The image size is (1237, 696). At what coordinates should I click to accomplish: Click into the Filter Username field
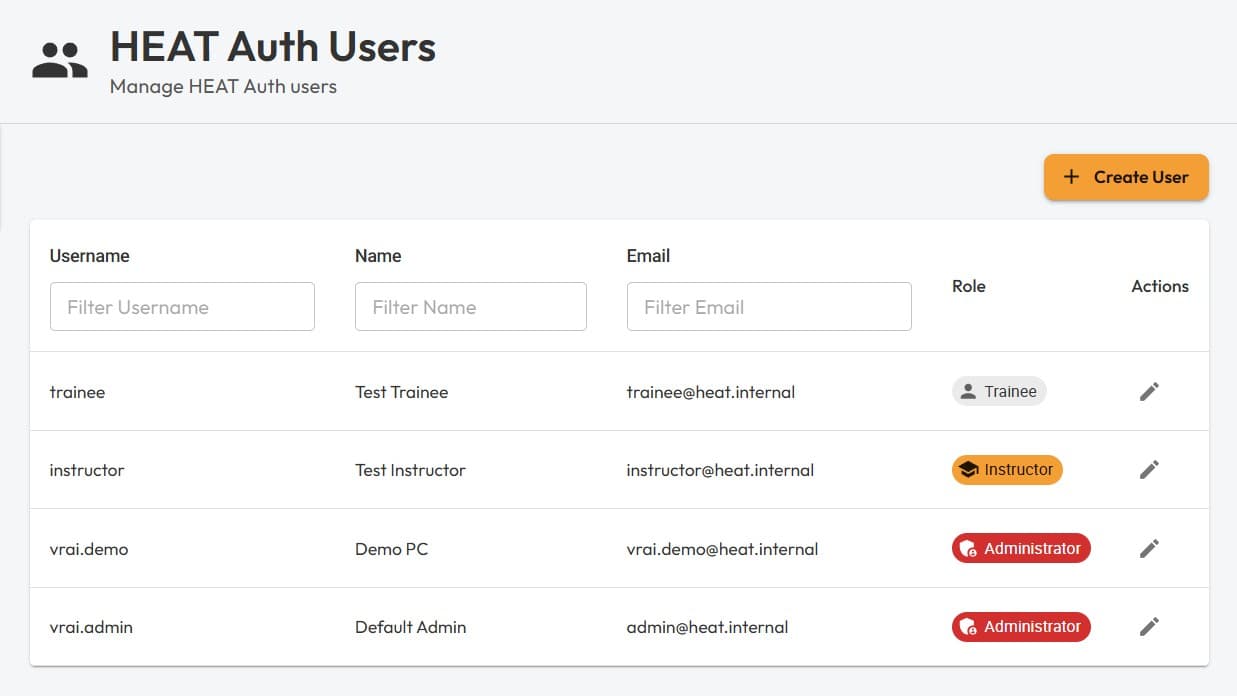point(182,306)
